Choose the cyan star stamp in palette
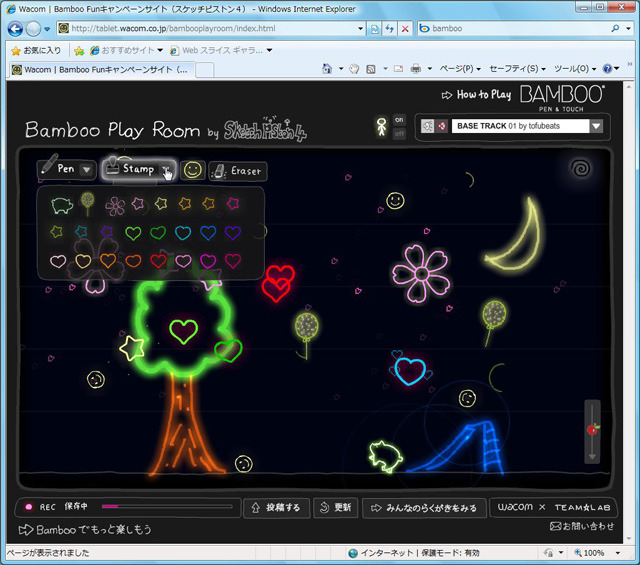The width and height of the screenshot is (640, 565). [x=81, y=232]
